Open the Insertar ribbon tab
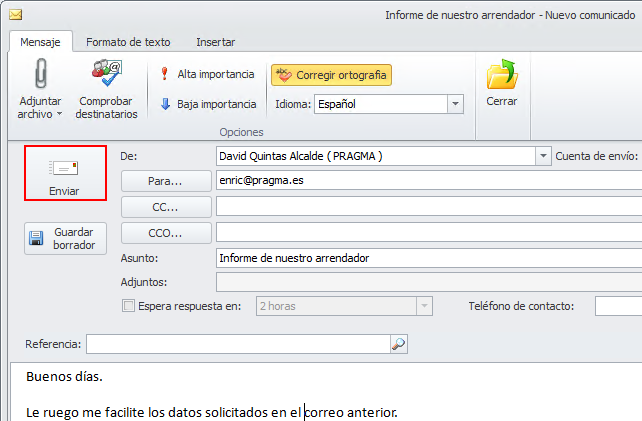 (x=216, y=42)
